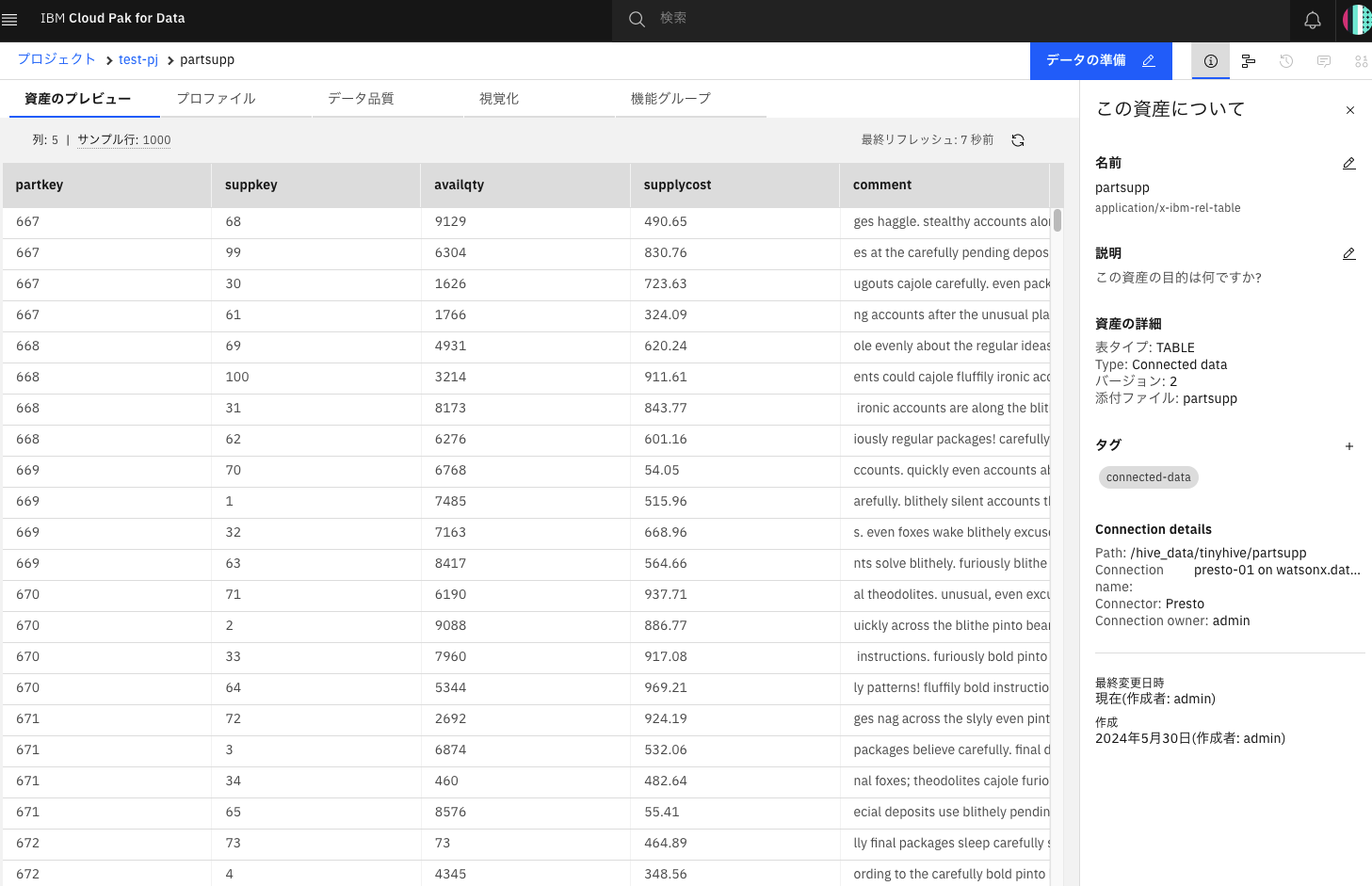Click the availqty cell 9088
1372x886 pixels.
(x=525, y=626)
